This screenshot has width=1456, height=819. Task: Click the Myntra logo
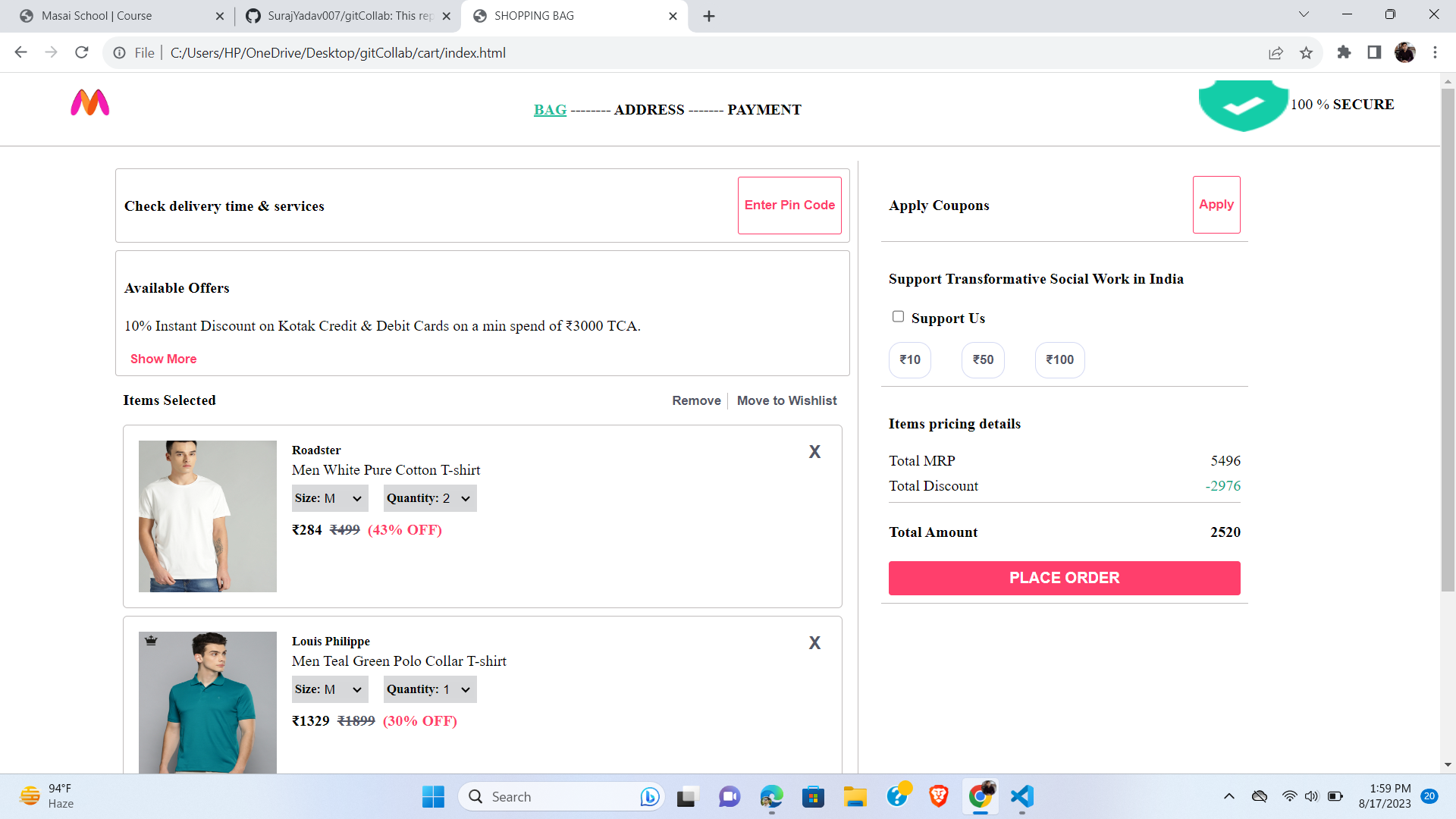click(89, 103)
